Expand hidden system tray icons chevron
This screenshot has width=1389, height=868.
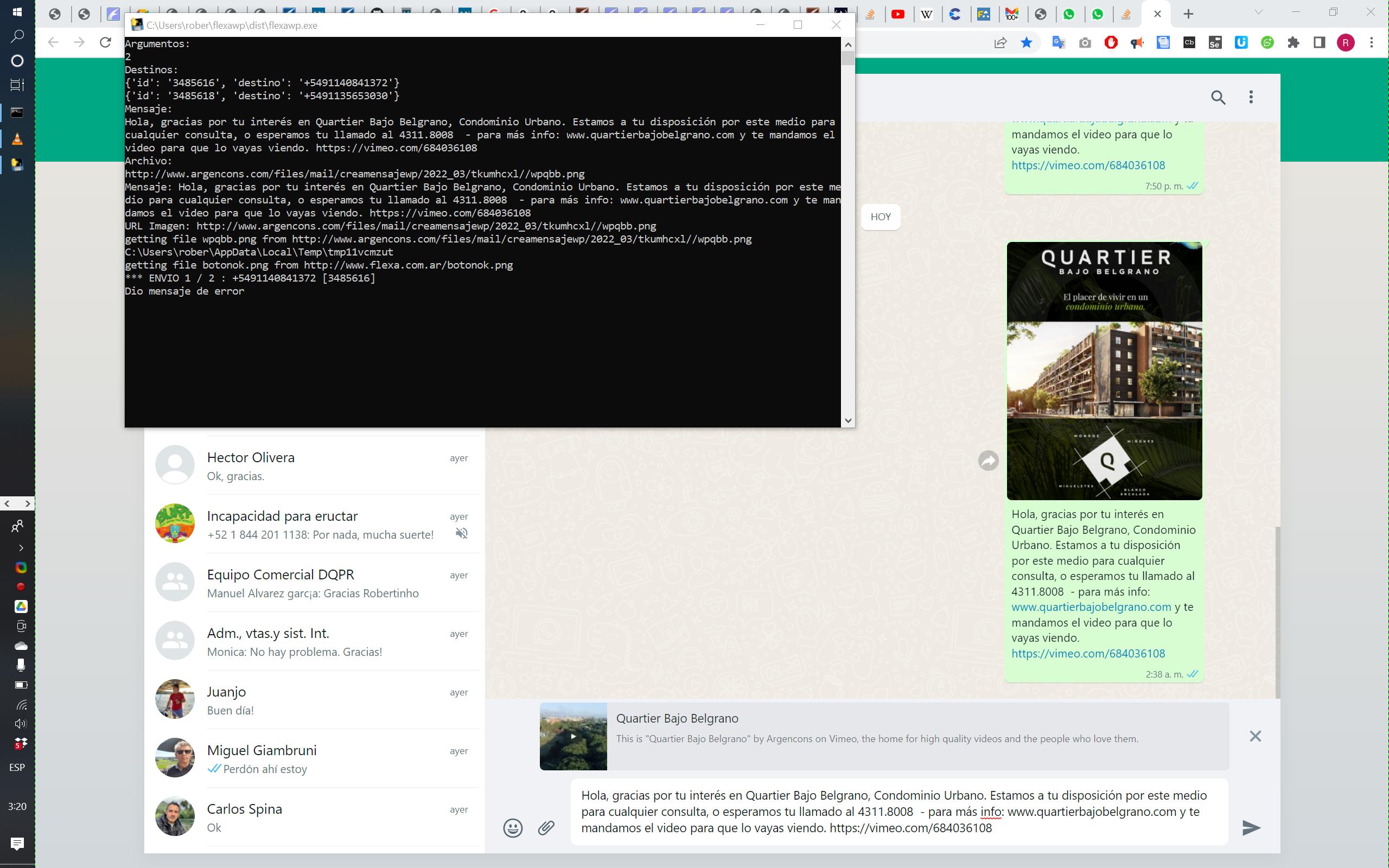[21, 548]
